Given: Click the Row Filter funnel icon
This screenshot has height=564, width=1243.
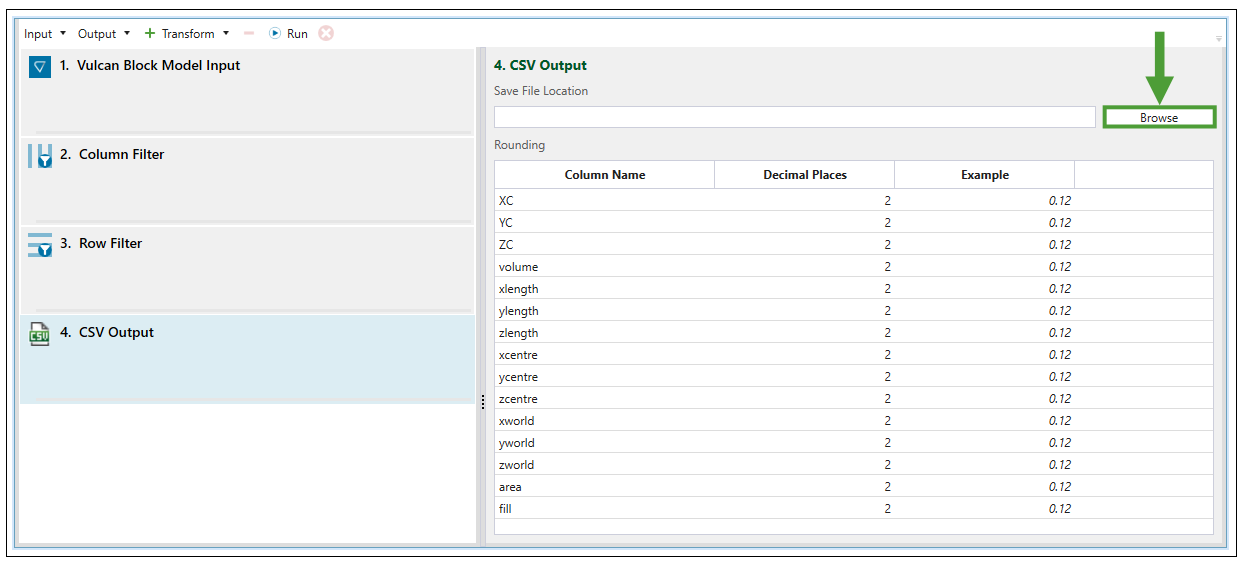Looking at the screenshot, I should point(40,245).
